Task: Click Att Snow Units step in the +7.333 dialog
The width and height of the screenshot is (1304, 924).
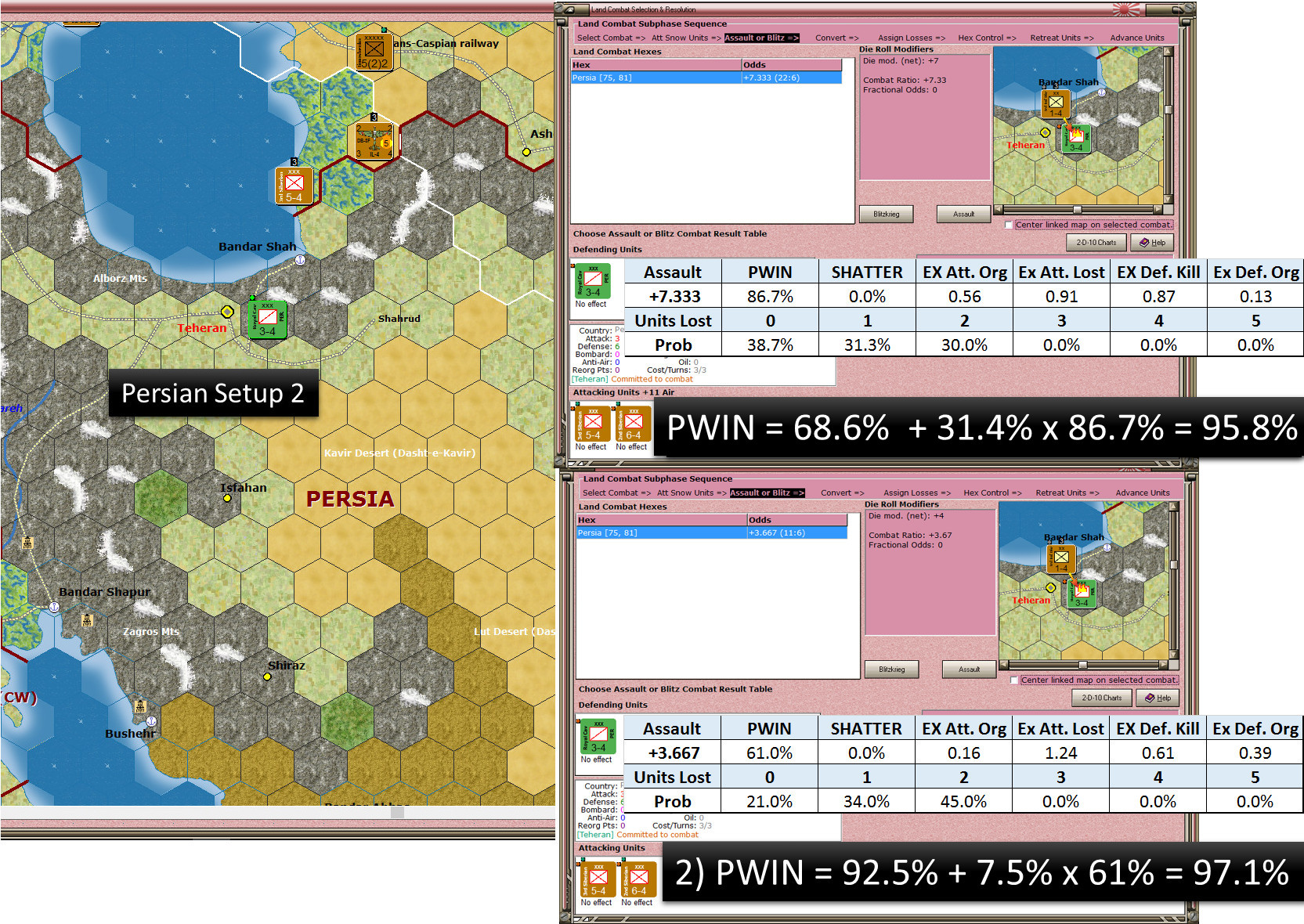Action: coord(686,38)
